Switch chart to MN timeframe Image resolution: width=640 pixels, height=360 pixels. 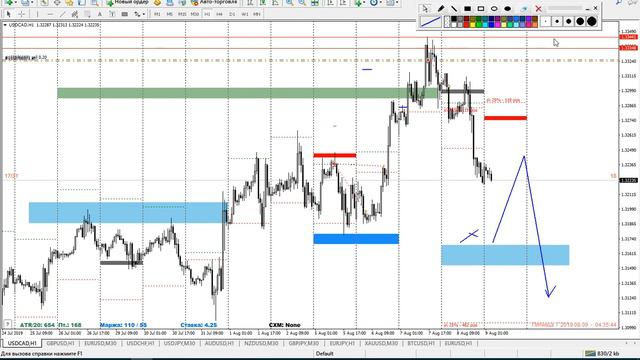257,14
